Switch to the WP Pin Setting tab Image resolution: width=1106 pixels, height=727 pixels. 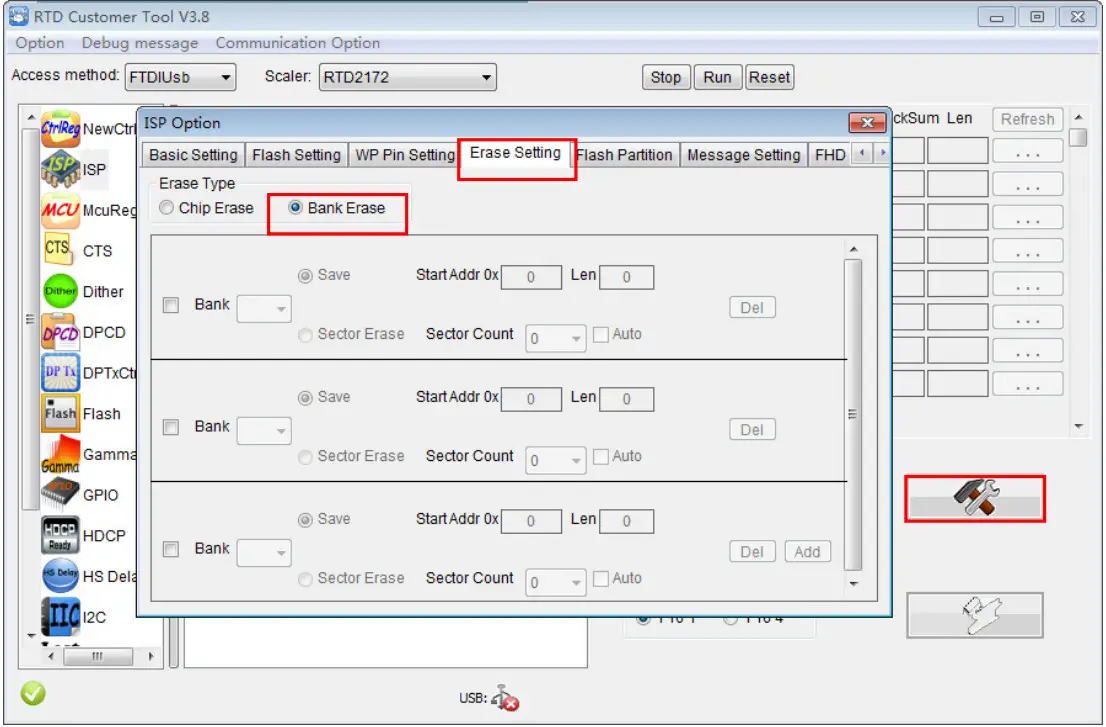point(405,154)
